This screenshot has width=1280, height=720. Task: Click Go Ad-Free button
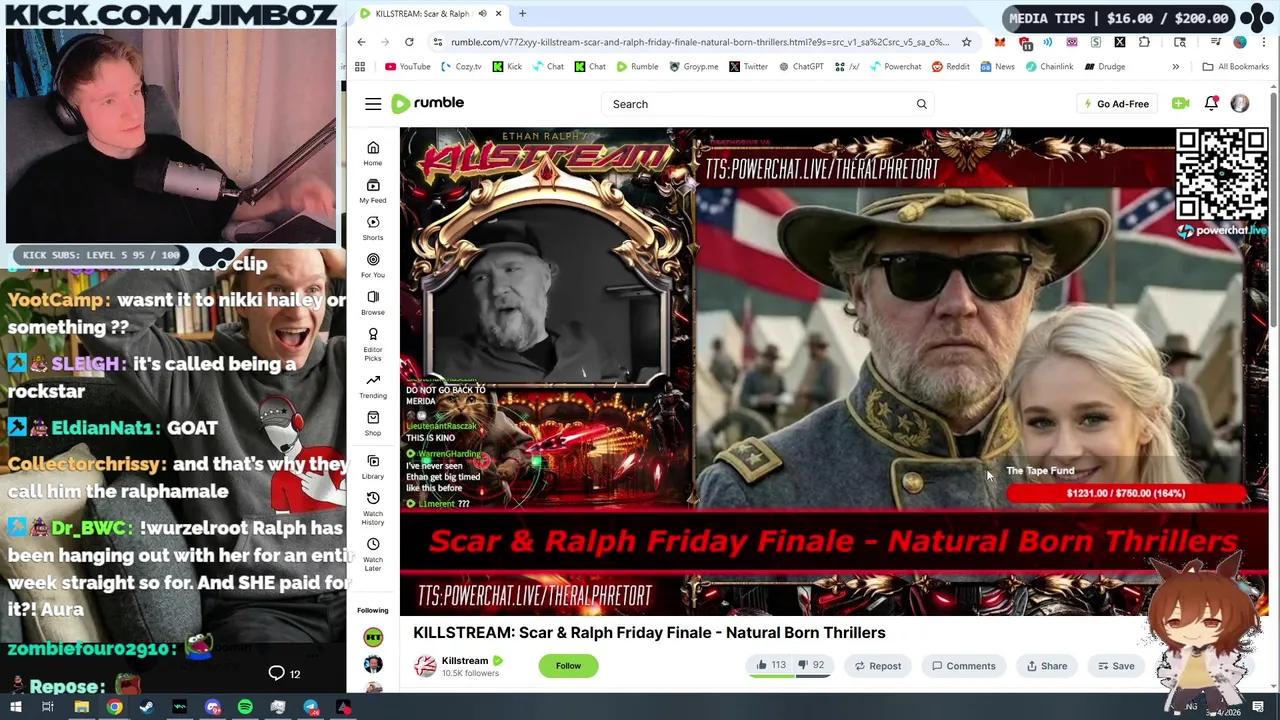coord(1116,104)
